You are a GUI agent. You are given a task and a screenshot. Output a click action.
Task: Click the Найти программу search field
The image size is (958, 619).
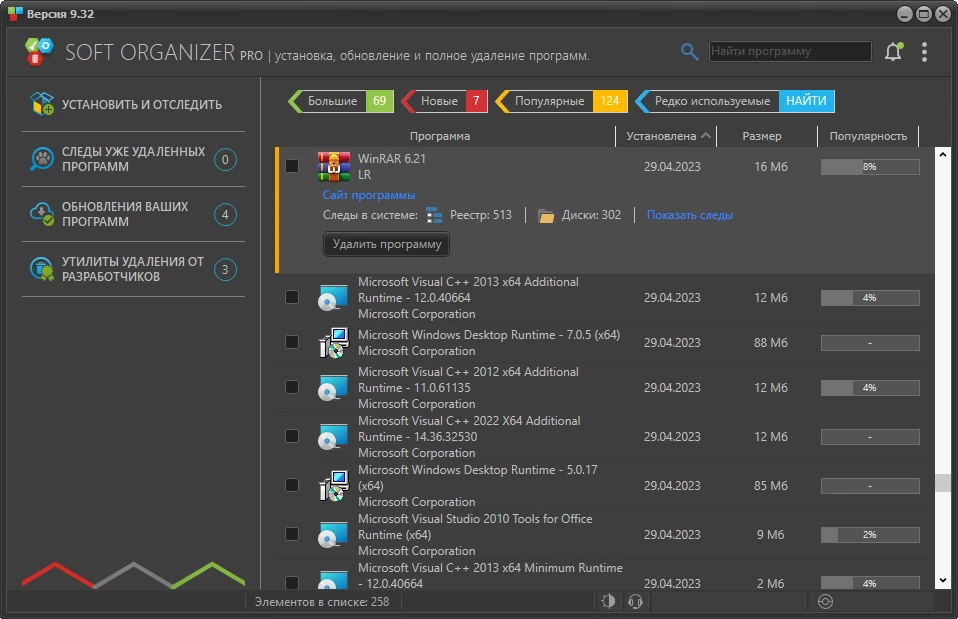click(x=790, y=51)
